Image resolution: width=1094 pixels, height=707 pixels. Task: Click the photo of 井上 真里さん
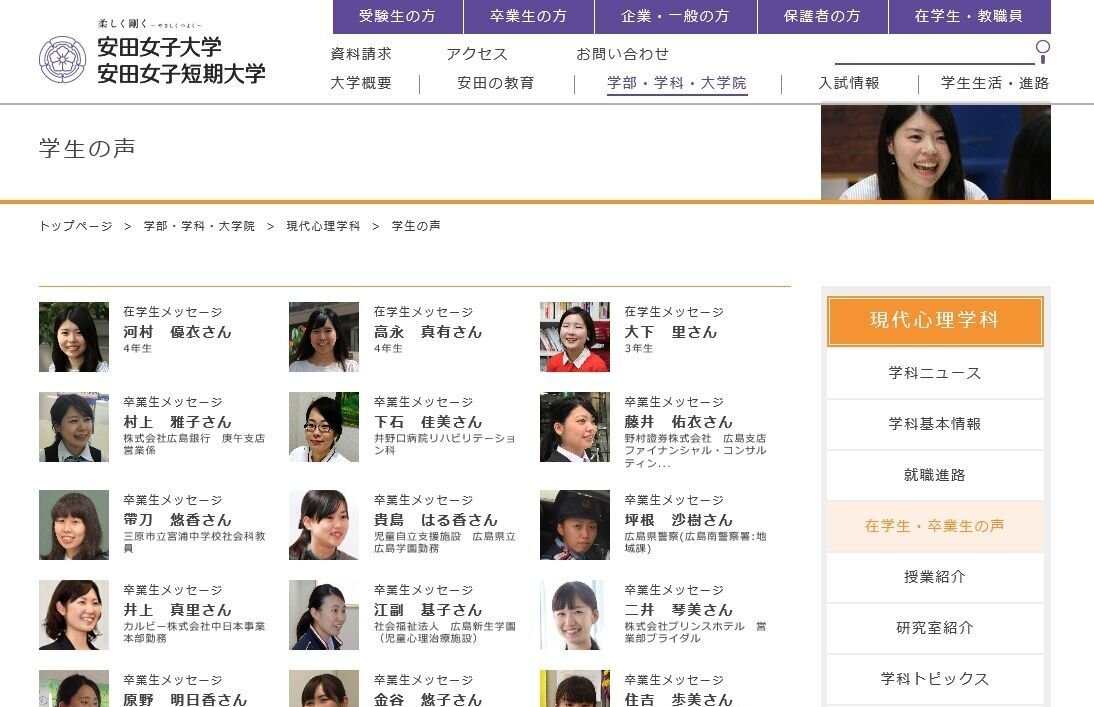[x=74, y=615]
